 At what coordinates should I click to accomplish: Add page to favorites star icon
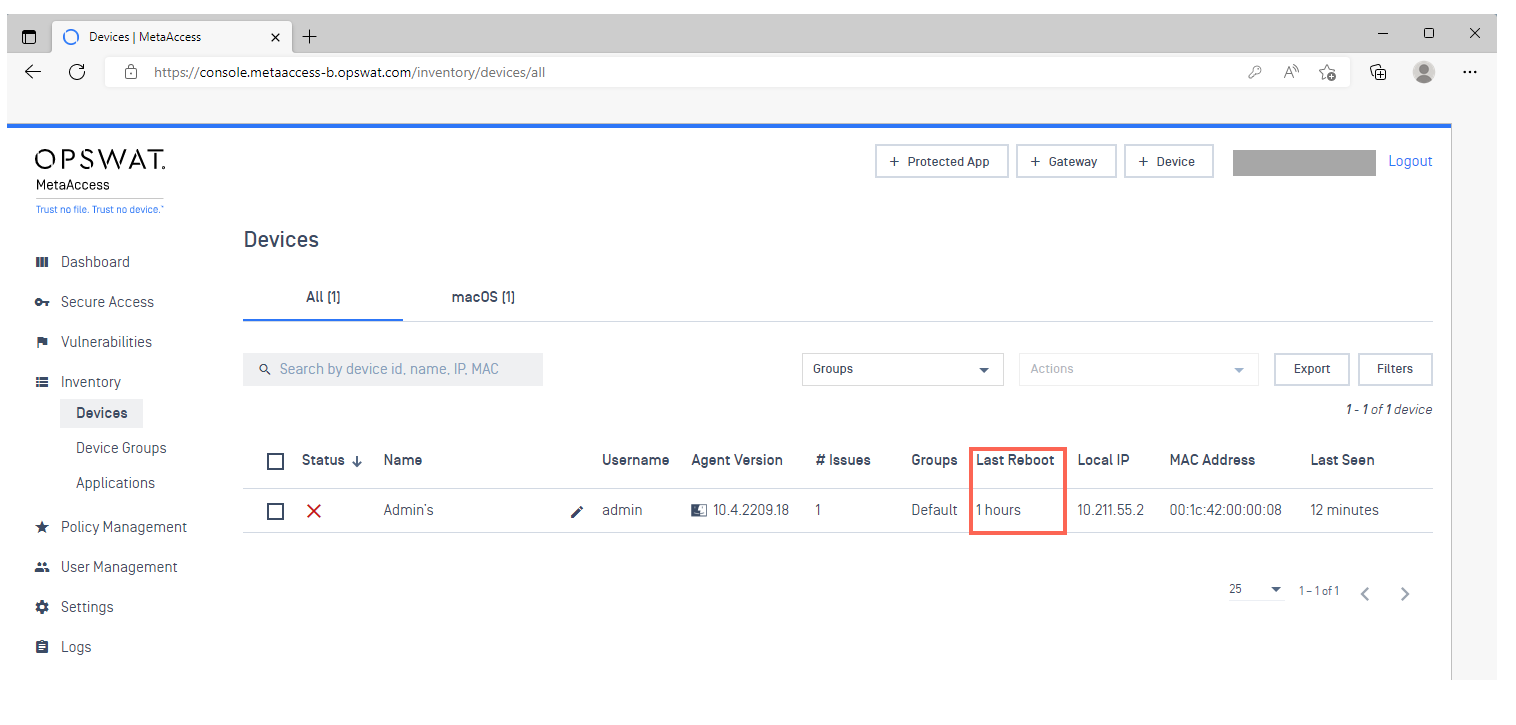coord(1327,72)
